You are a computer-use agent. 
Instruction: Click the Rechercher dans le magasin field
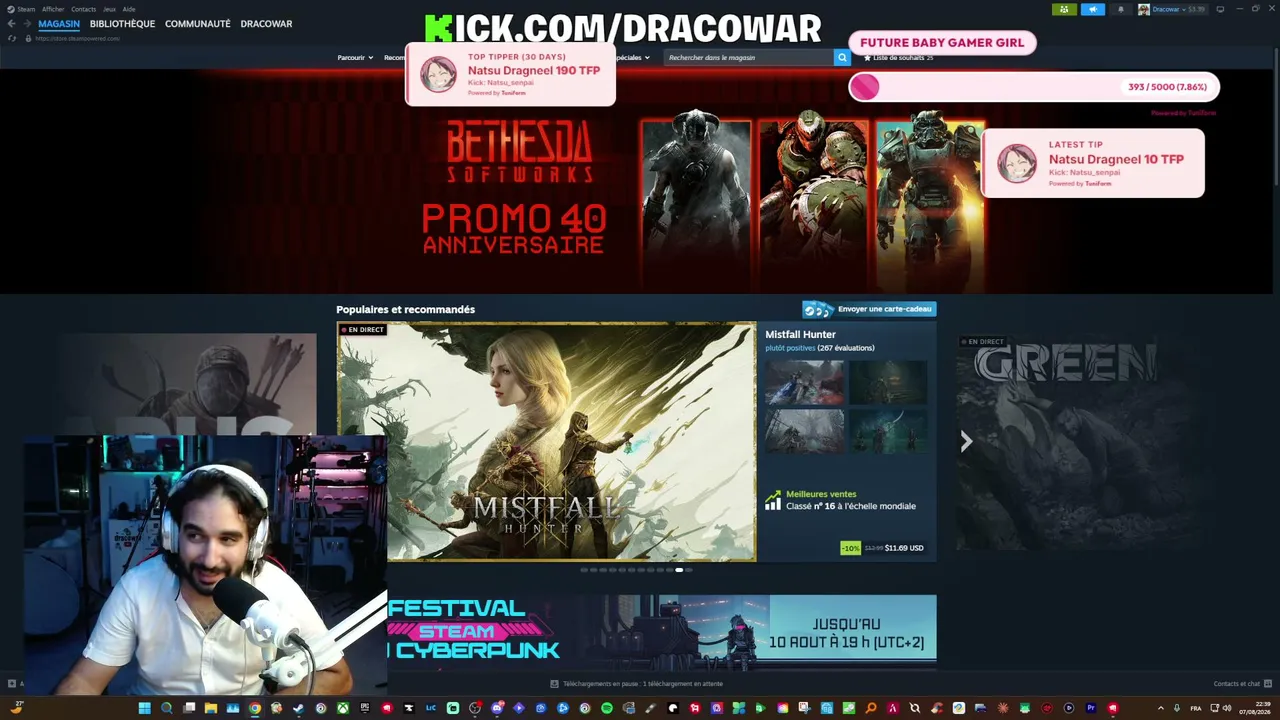(x=749, y=58)
